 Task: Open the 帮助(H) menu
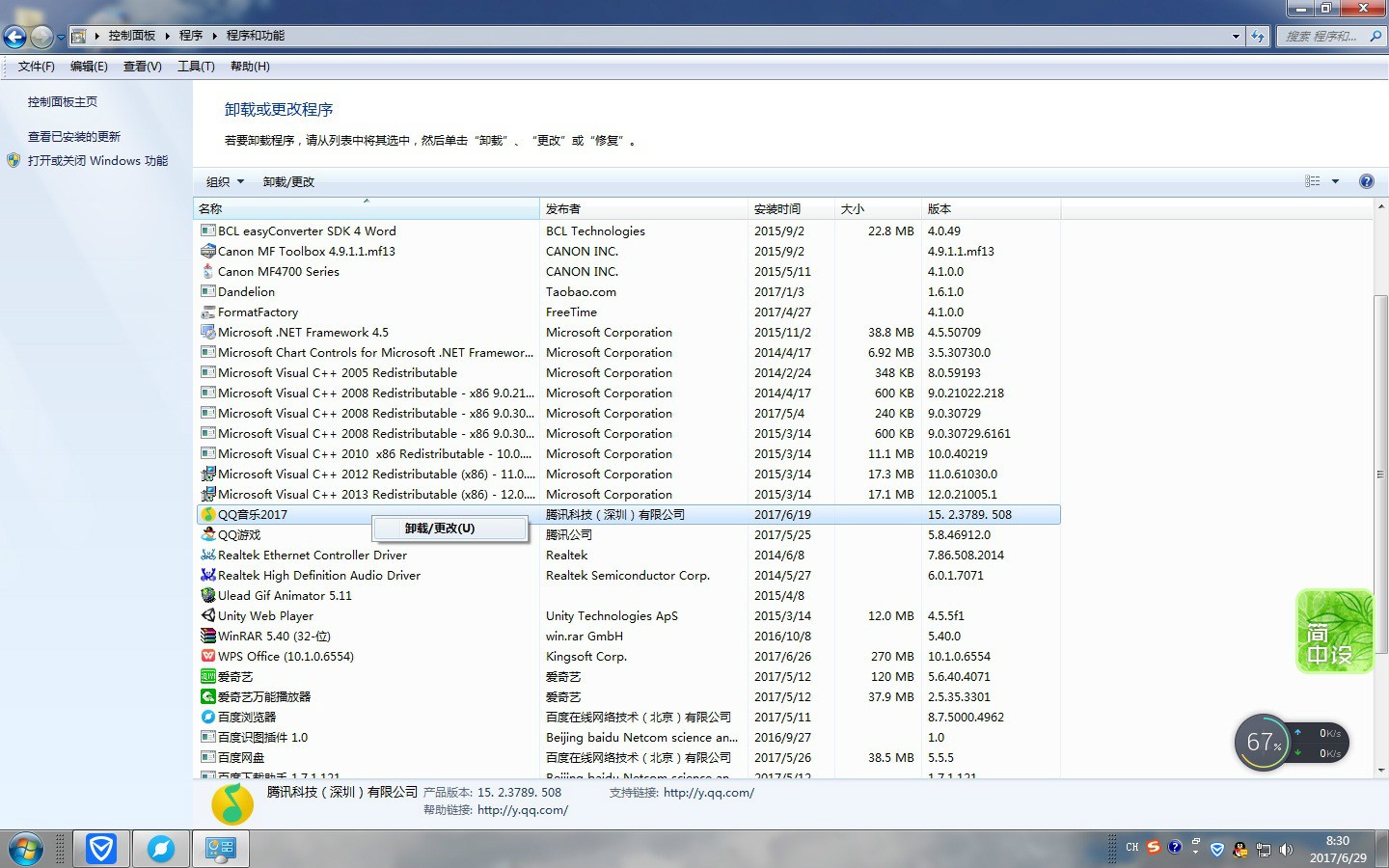click(250, 67)
